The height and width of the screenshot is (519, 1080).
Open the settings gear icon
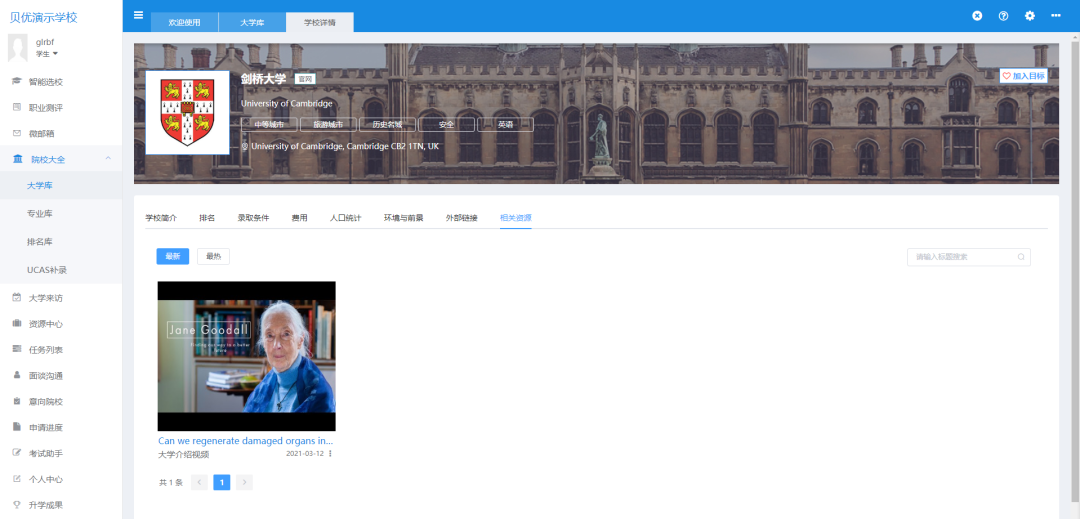(1030, 16)
